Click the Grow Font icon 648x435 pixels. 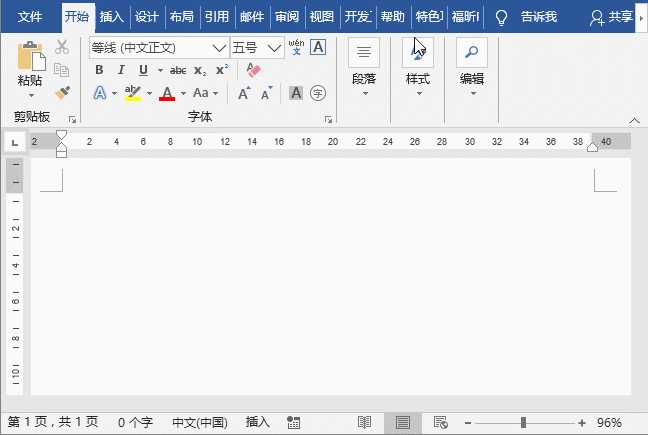click(244, 93)
